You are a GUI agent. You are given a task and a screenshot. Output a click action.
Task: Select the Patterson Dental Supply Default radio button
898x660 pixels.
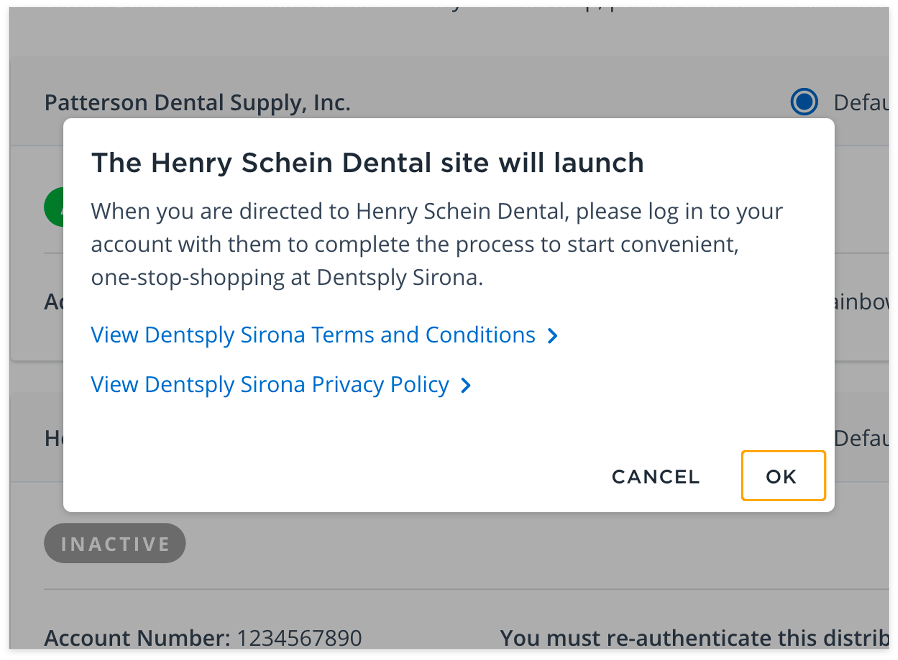click(x=803, y=102)
